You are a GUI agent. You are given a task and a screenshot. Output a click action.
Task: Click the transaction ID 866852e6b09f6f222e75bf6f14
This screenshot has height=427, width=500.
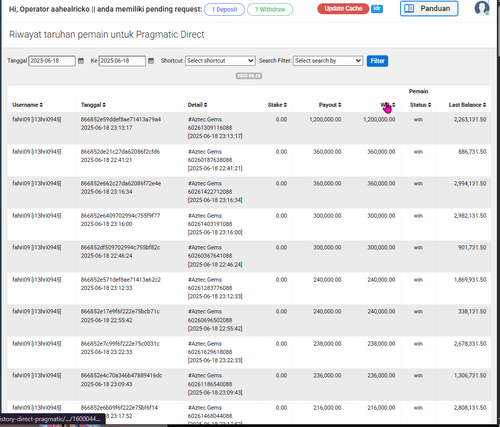[119, 408]
